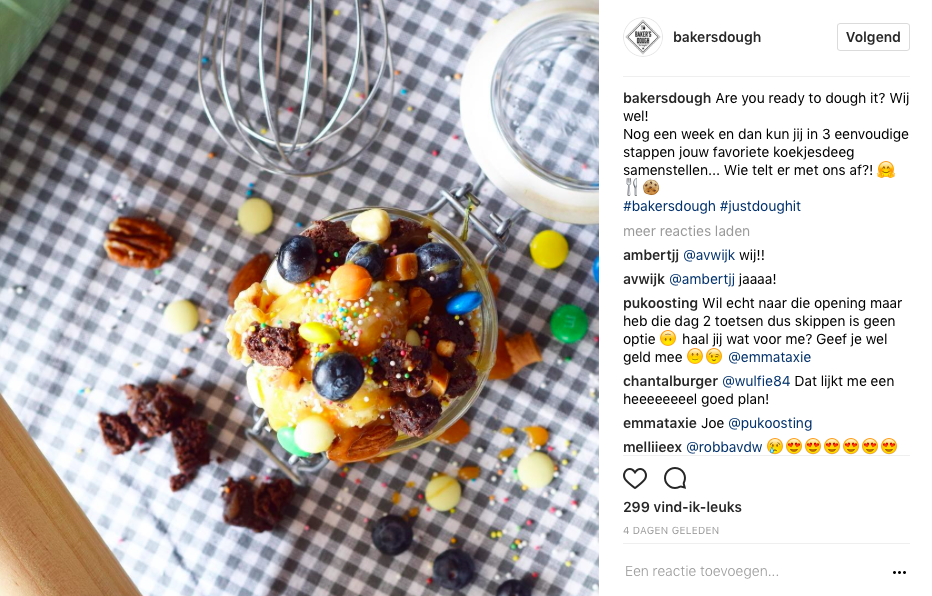Open bakersdough profile picture avatar
This screenshot has width=932, height=596.
[x=643, y=37]
